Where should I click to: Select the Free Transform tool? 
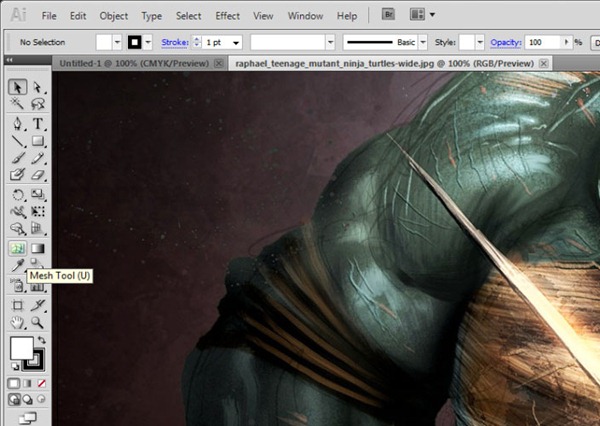[x=38, y=211]
